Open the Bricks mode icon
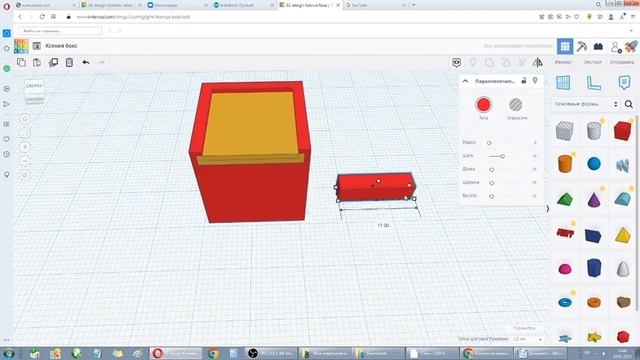Screen dimensions: 640x360 [598, 46]
